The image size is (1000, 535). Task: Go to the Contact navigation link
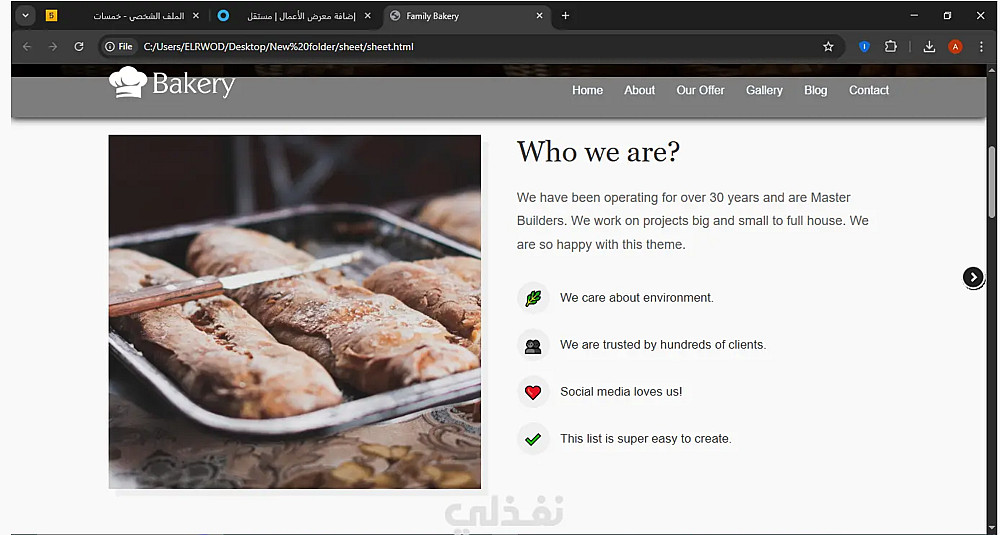point(869,91)
